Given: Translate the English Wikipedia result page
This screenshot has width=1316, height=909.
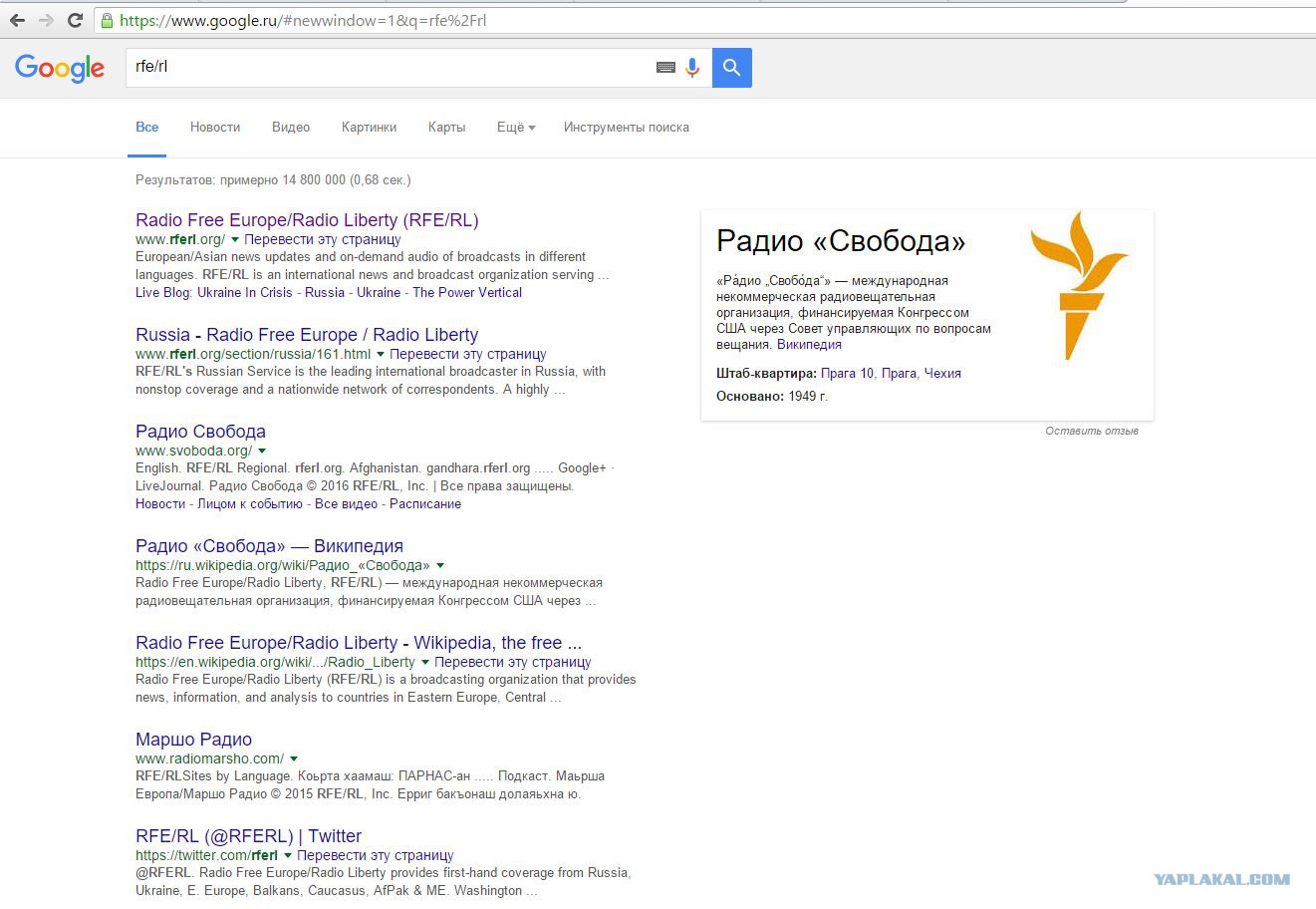Looking at the screenshot, I should click(x=513, y=663).
